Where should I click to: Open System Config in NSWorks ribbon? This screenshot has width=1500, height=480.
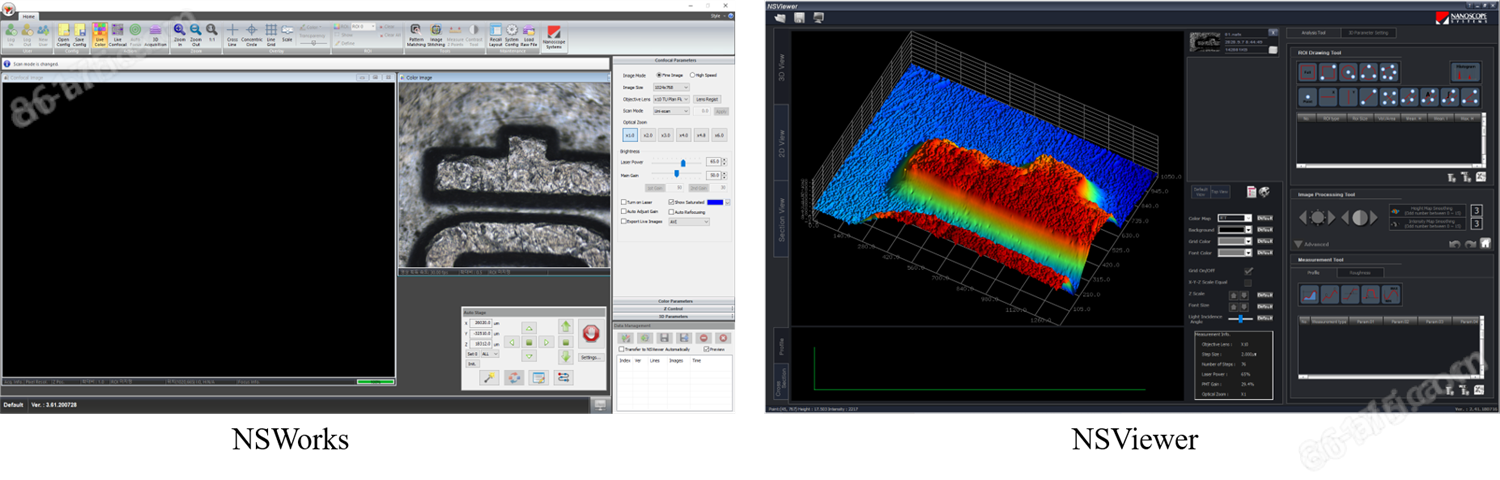tap(511, 35)
